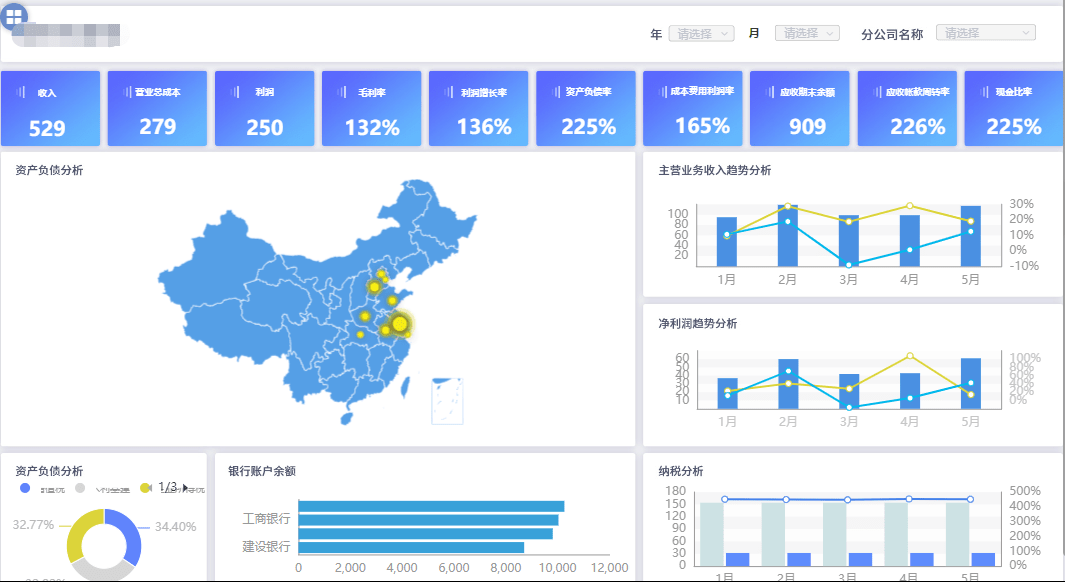Click the bar icon on 收入 card
This screenshot has height=582, width=1065.
click(21, 92)
